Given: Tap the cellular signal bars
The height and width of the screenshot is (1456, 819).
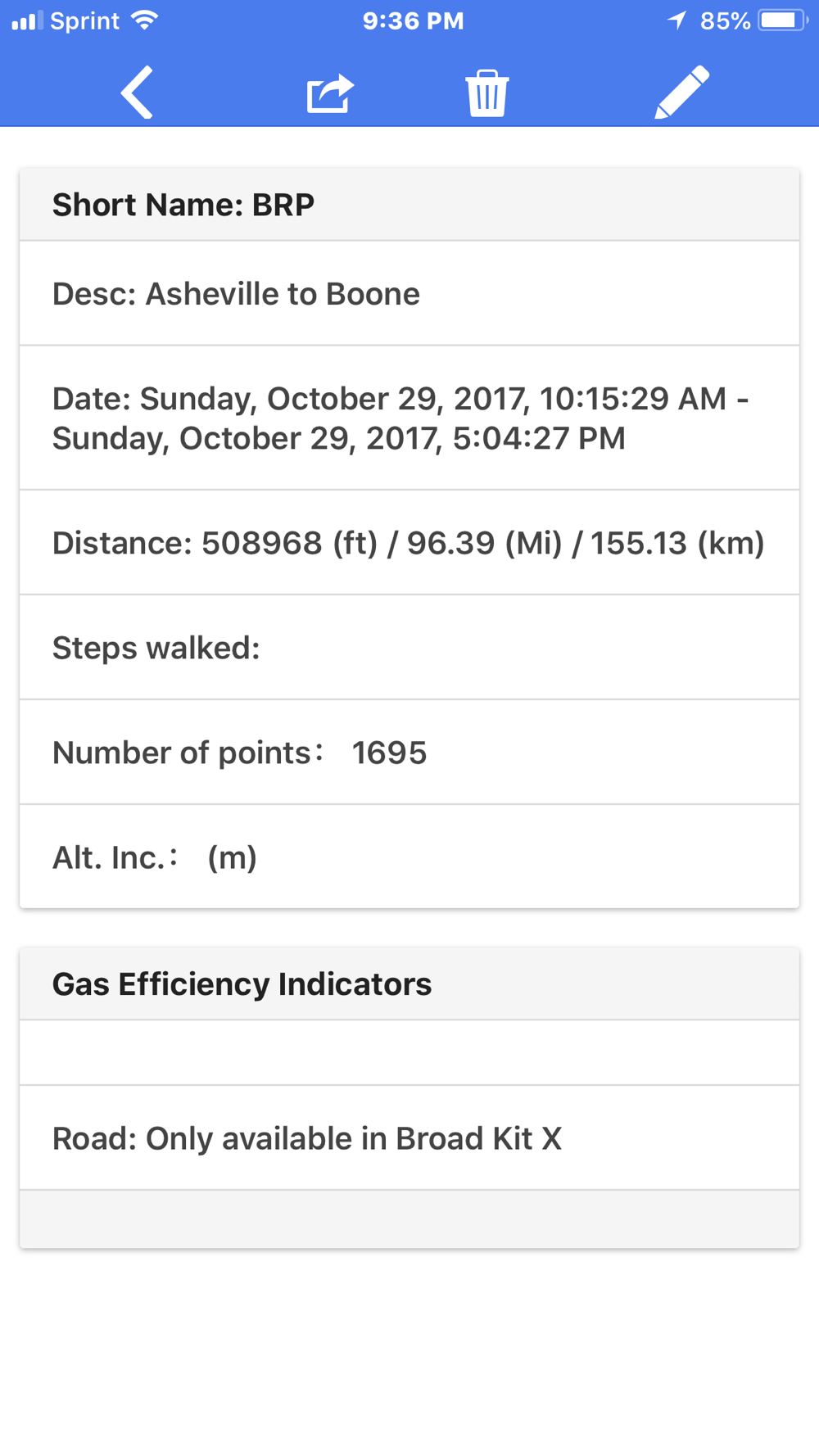Looking at the screenshot, I should pos(27,20).
